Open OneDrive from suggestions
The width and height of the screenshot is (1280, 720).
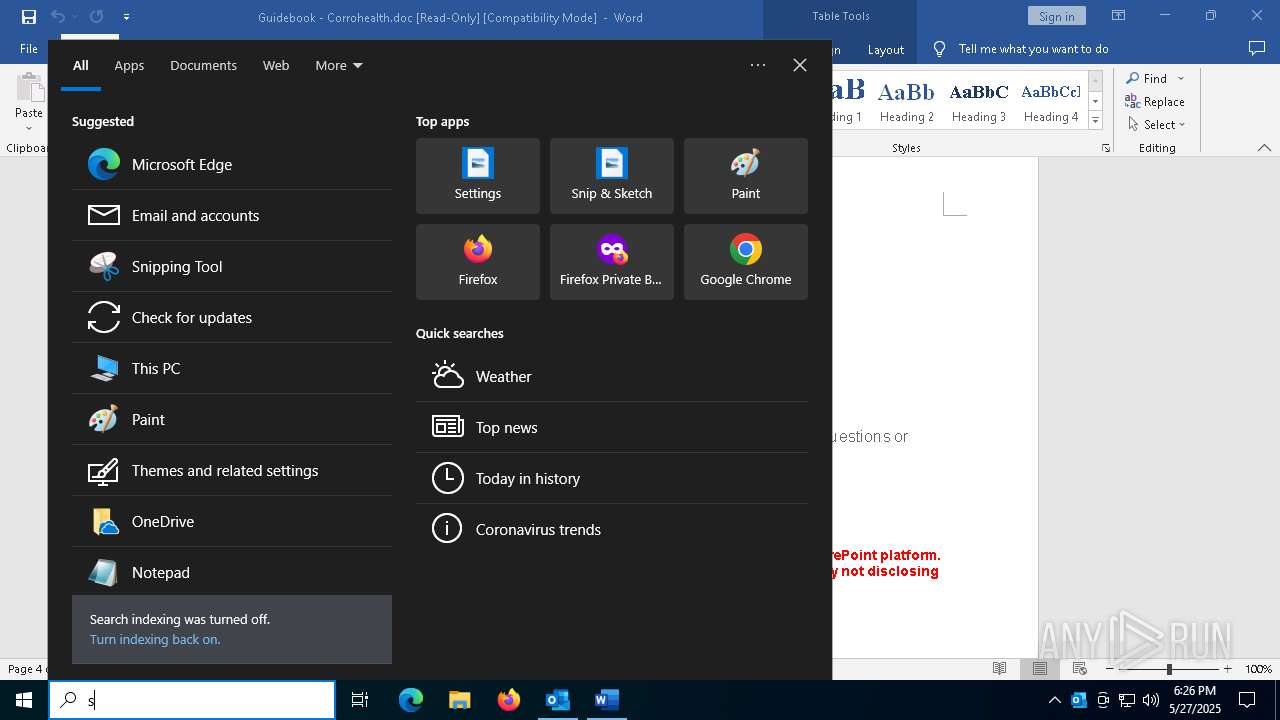point(232,521)
